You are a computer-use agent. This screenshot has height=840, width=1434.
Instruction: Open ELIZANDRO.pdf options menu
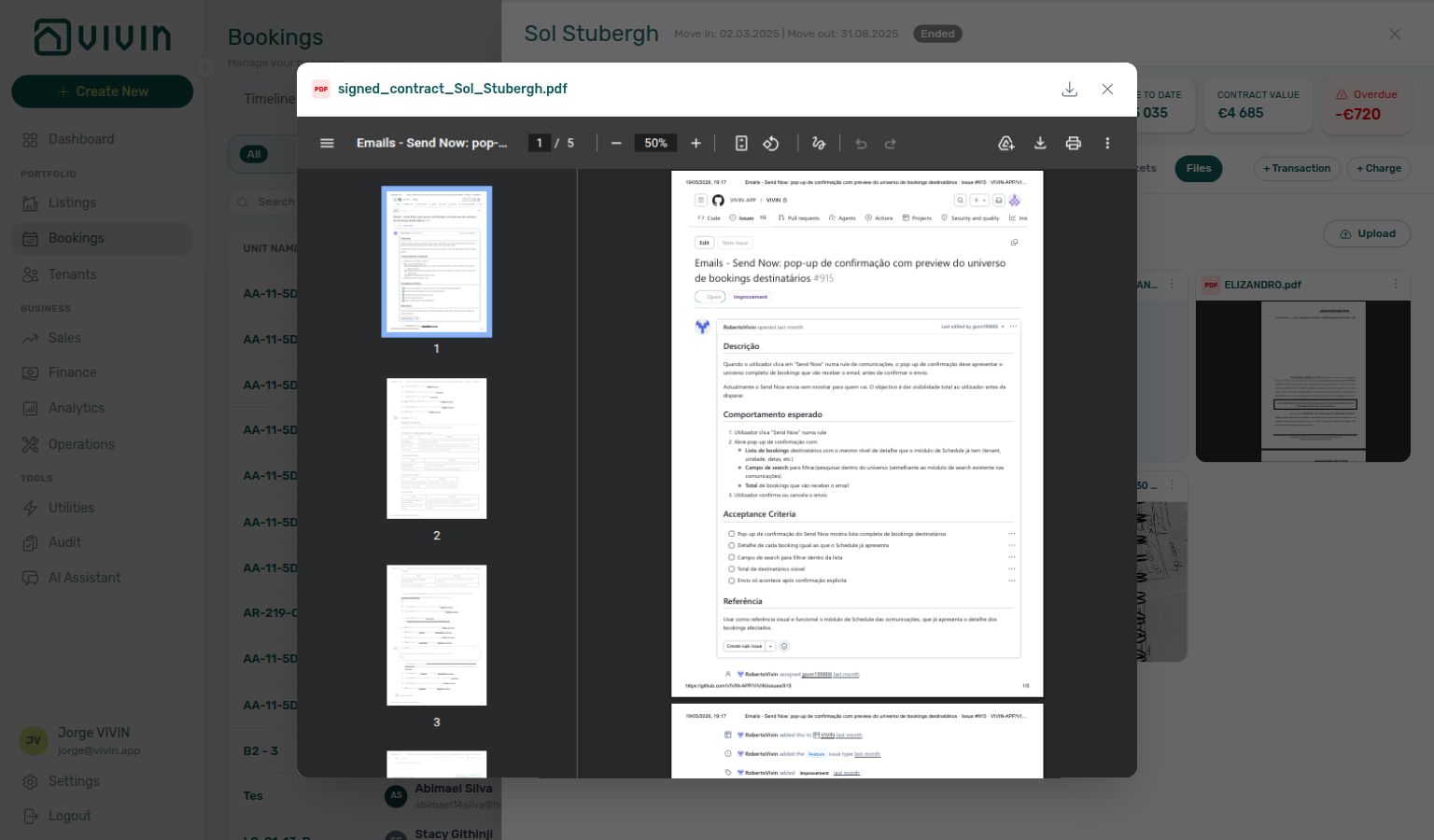click(x=1396, y=285)
